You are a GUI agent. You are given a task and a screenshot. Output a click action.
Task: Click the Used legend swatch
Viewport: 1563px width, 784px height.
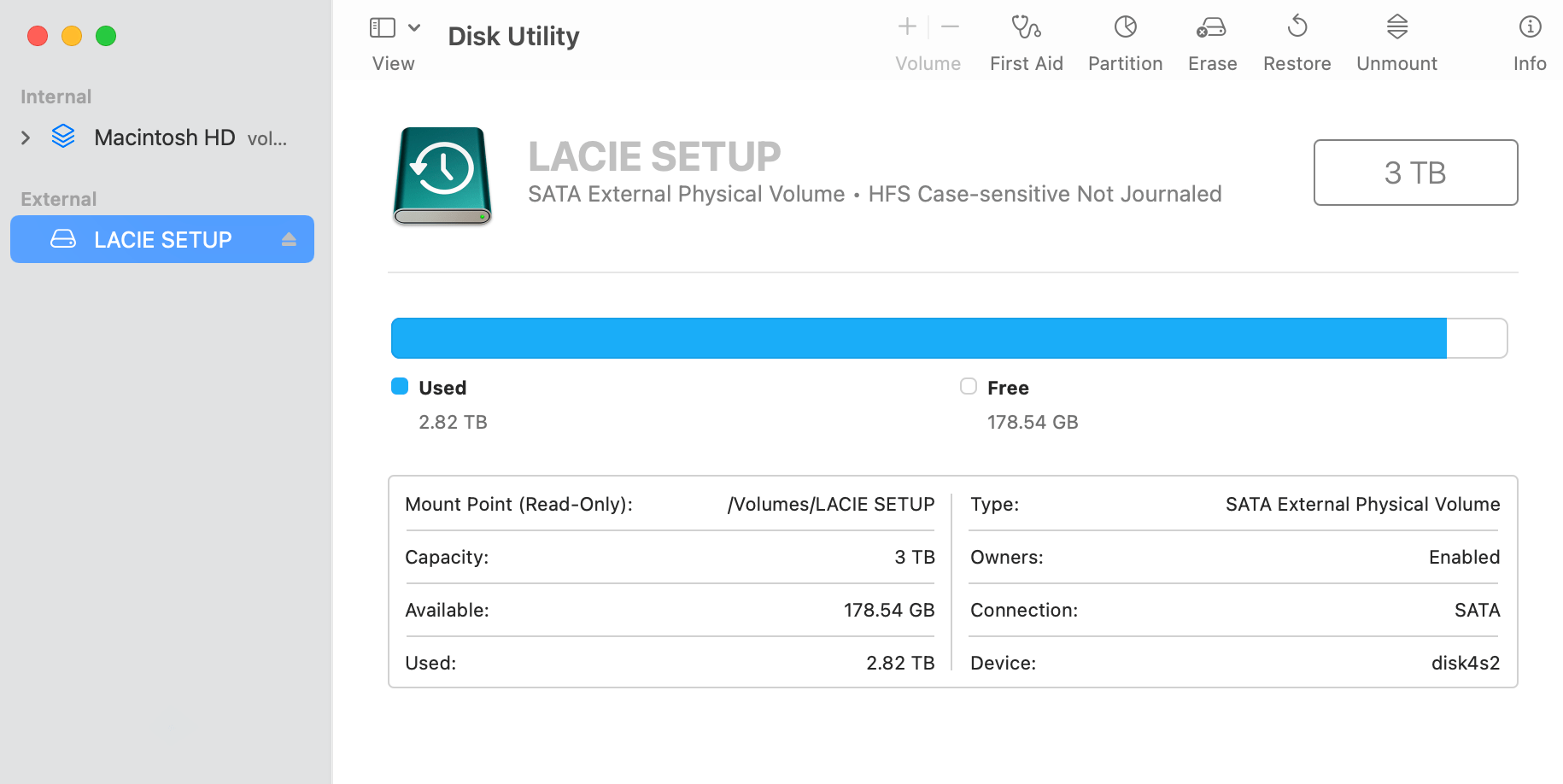(399, 386)
